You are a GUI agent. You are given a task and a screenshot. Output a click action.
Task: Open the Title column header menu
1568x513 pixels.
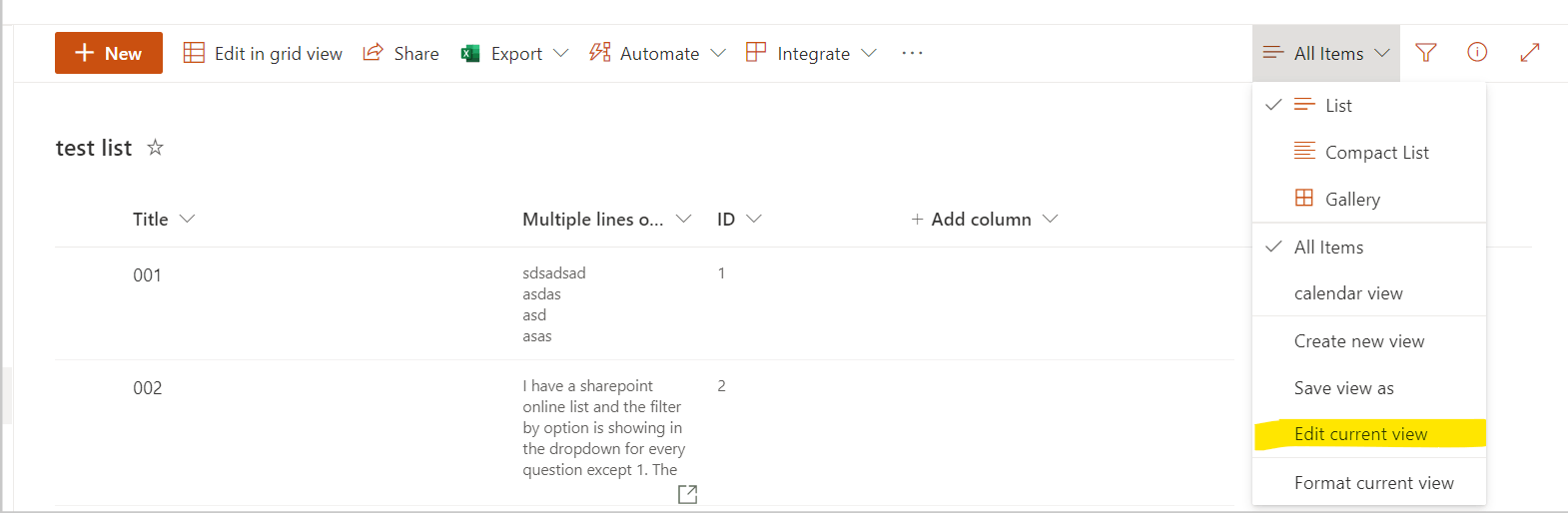(164, 219)
